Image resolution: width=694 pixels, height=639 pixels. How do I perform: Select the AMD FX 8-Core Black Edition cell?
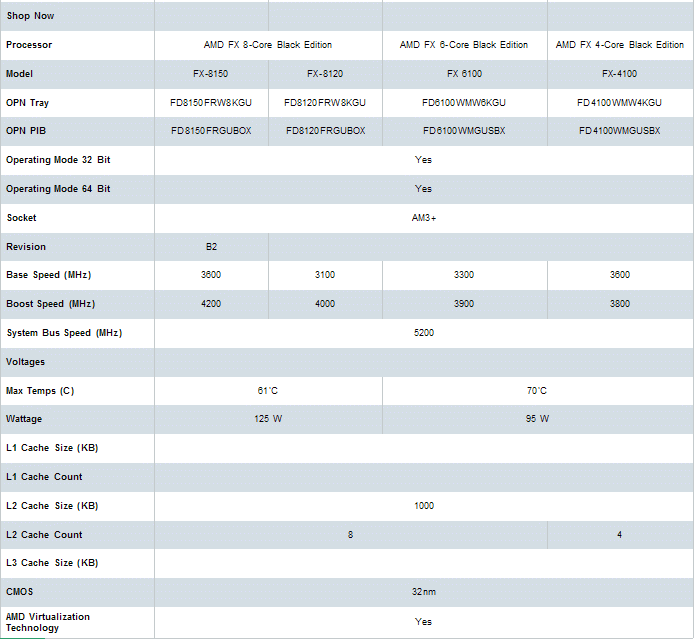click(268, 45)
